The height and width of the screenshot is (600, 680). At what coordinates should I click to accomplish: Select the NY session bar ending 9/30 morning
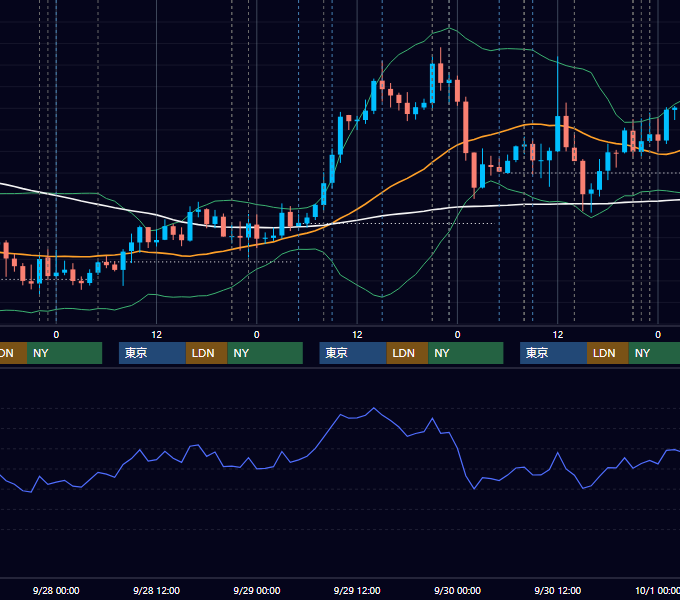tap(466, 353)
